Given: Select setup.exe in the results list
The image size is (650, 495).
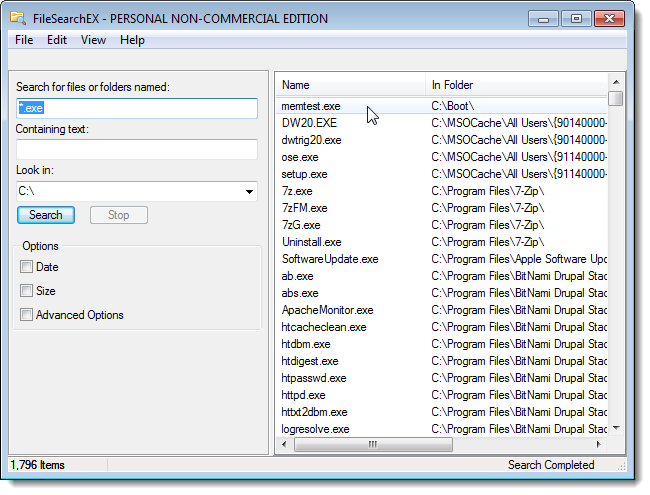Looking at the screenshot, I should 304,174.
